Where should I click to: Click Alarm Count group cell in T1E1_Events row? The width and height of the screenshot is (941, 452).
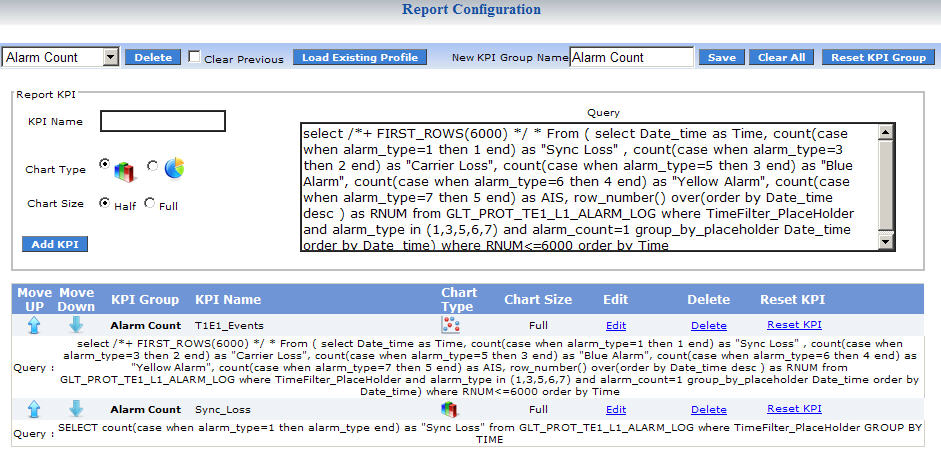[146, 325]
